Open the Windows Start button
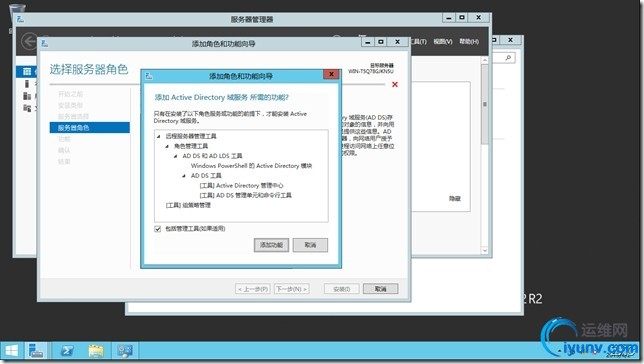The width and height of the screenshot is (644, 364). coord(11,350)
